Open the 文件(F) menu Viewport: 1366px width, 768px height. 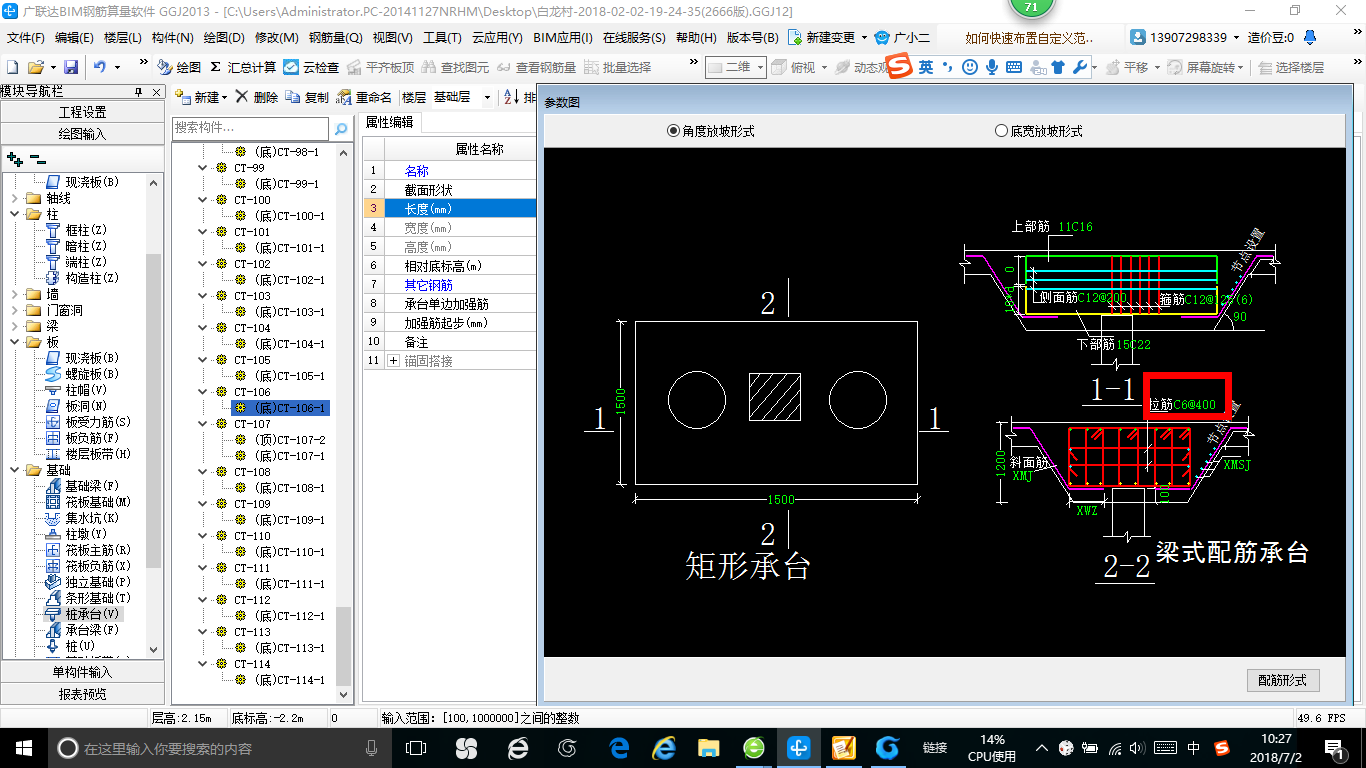26,37
